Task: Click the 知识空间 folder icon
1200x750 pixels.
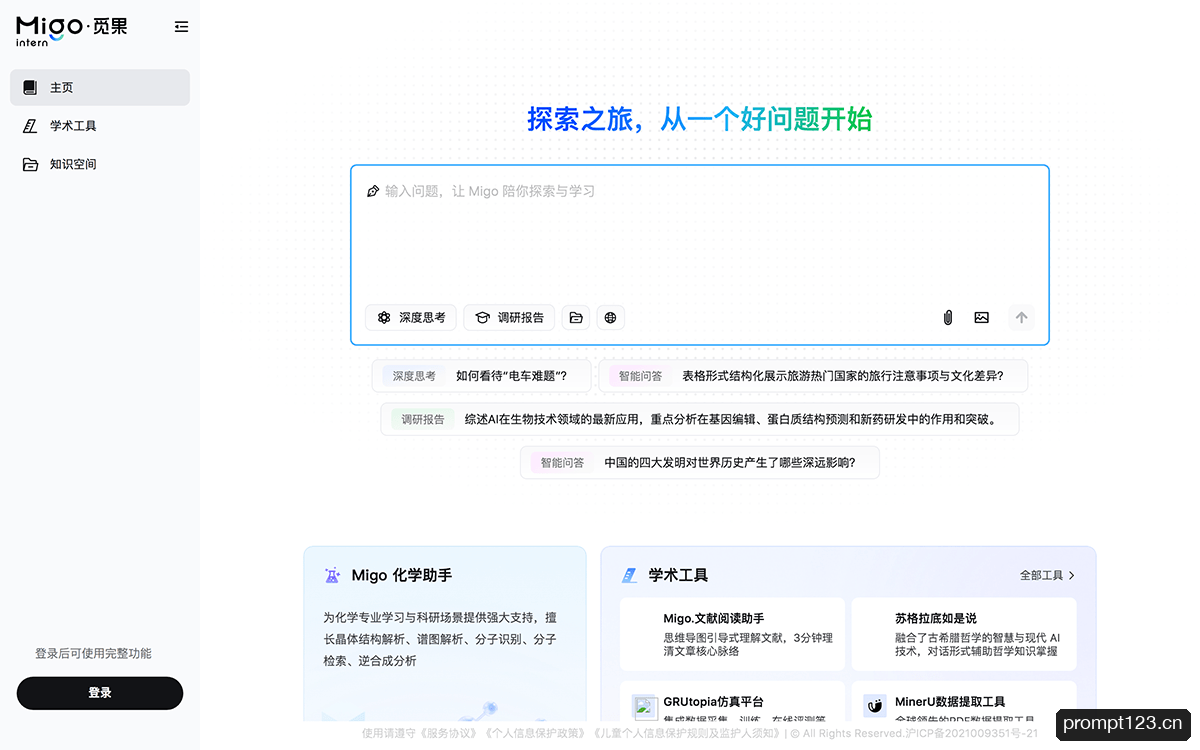Action: [30, 164]
